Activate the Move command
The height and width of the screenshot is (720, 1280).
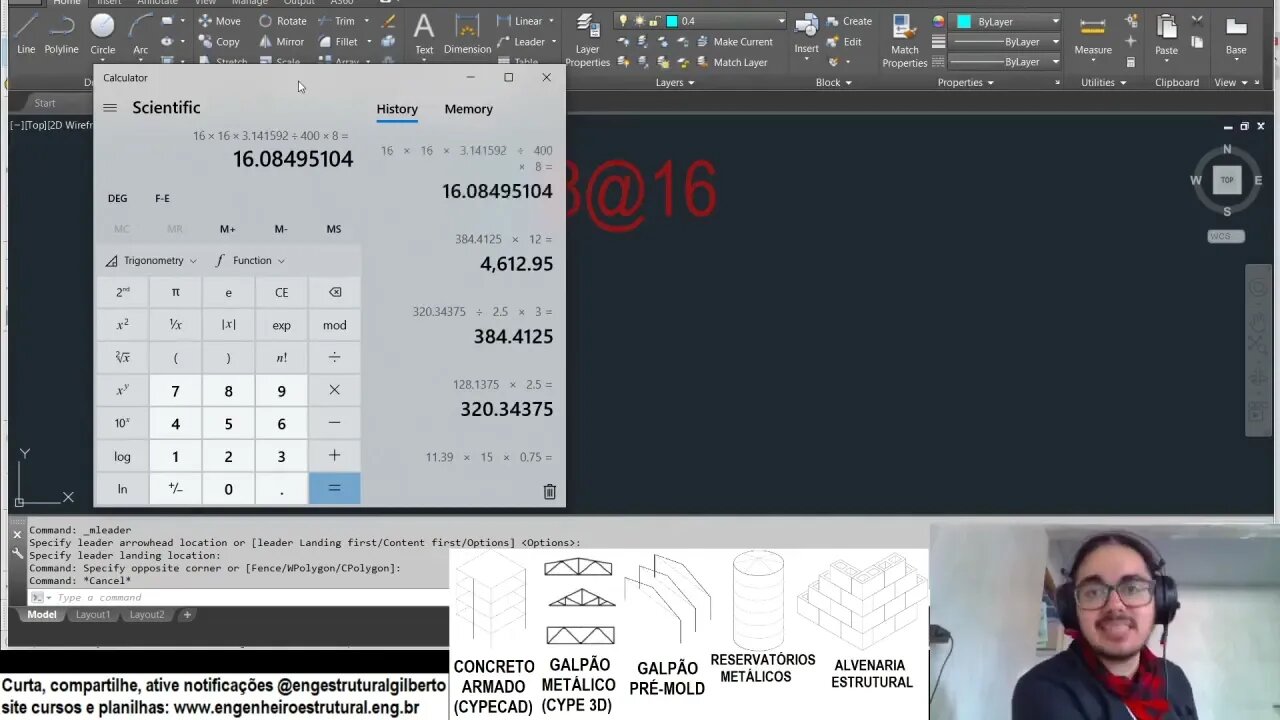click(x=219, y=21)
